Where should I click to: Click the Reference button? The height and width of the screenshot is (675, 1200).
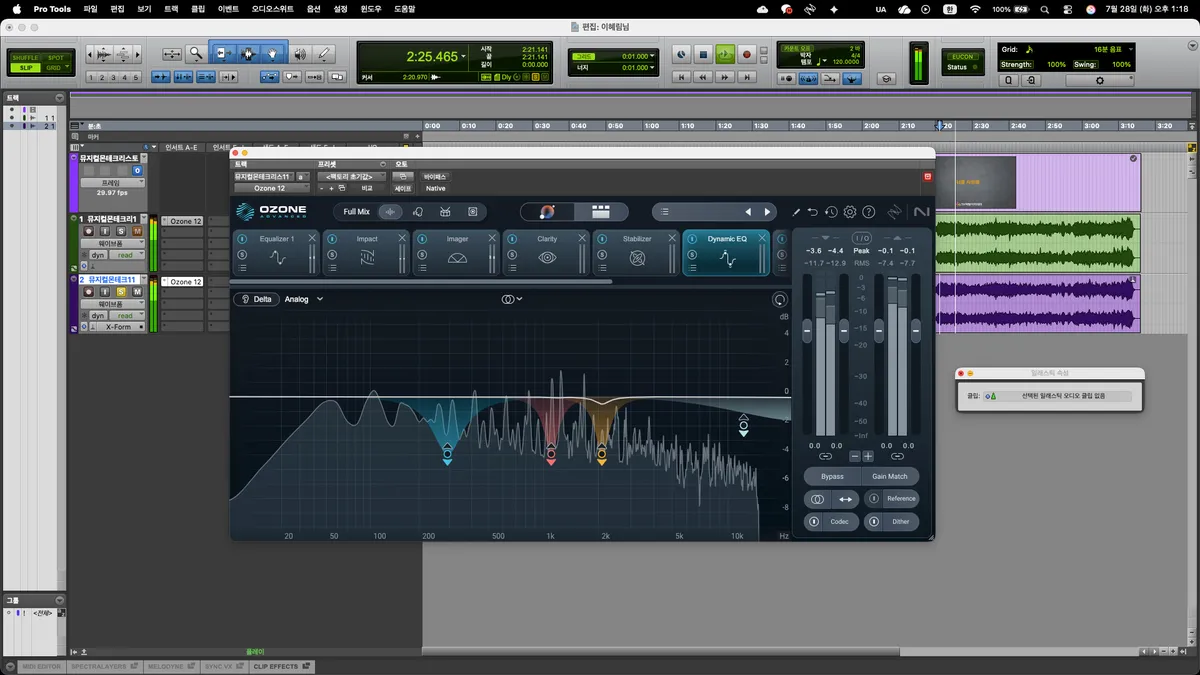click(x=892, y=498)
